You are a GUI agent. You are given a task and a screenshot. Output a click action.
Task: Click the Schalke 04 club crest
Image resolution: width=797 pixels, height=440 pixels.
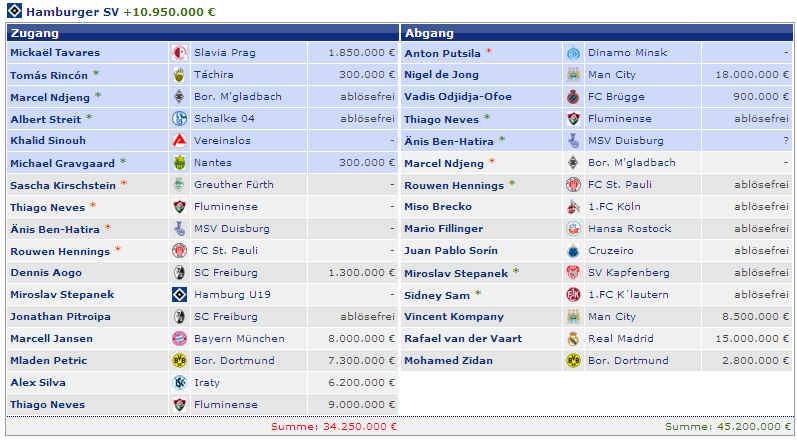tap(180, 119)
